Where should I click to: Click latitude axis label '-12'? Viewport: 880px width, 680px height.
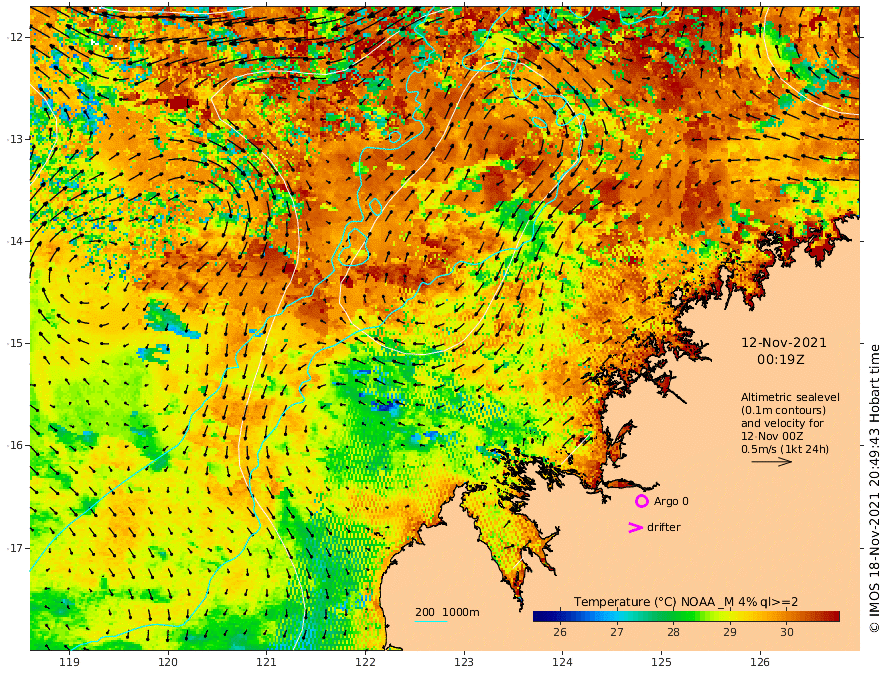[15, 37]
